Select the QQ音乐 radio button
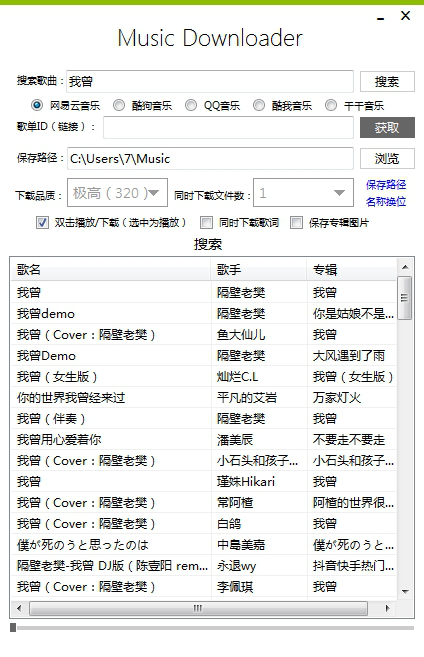 point(191,105)
